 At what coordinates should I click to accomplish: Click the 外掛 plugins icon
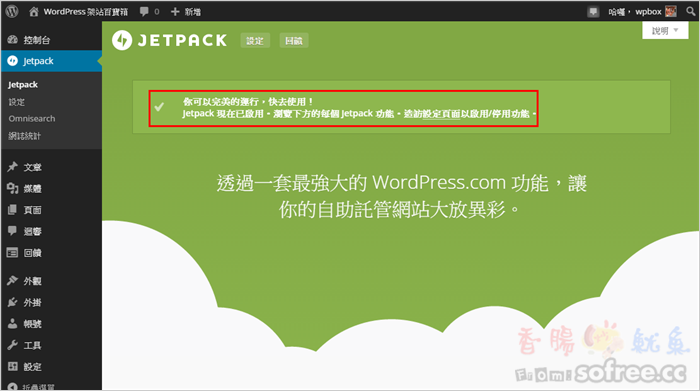[x=12, y=302]
